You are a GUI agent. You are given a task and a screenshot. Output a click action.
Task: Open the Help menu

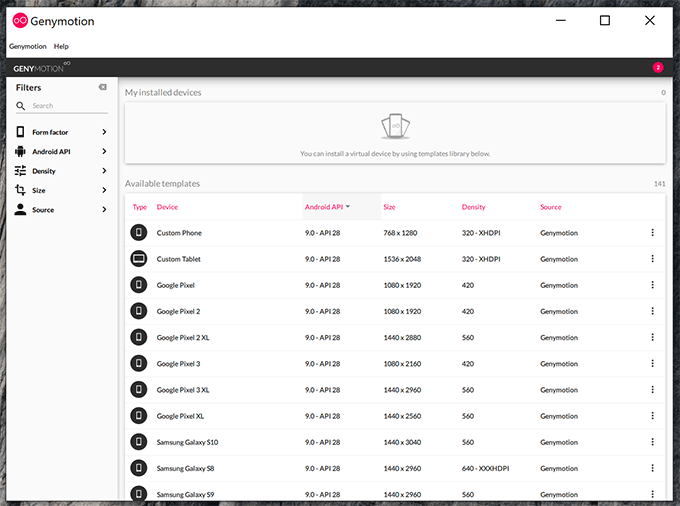tap(61, 46)
